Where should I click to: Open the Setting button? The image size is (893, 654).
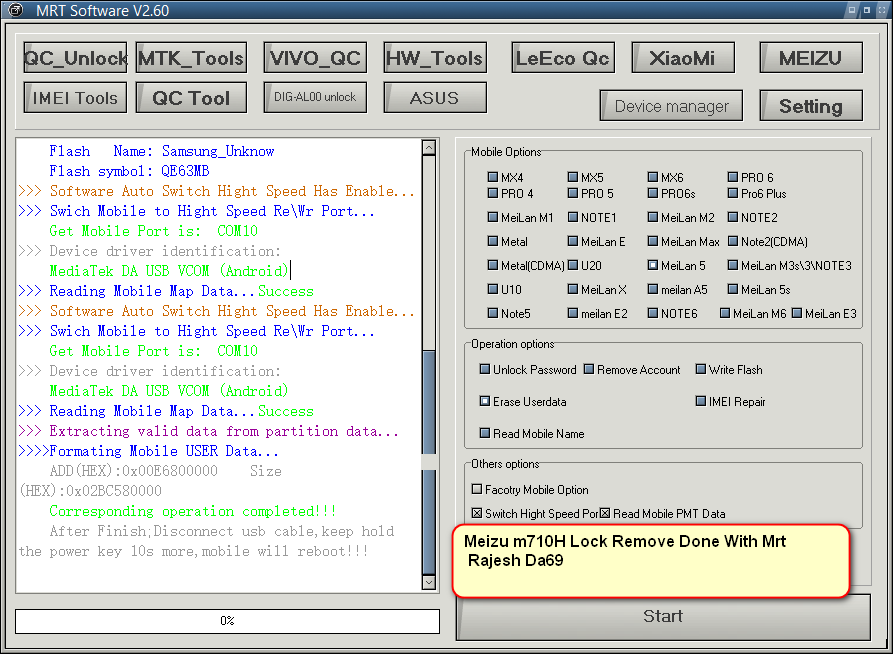tap(811, 105)
